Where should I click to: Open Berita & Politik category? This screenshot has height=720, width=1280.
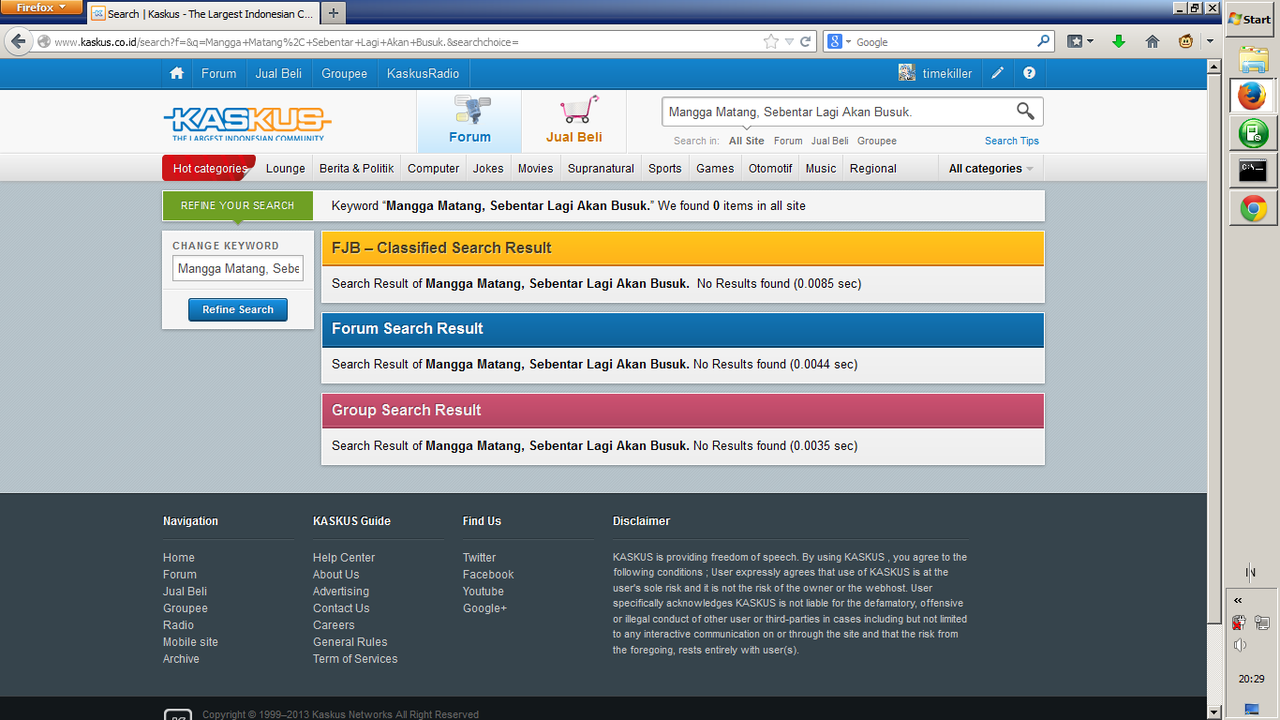coord(357,168)
